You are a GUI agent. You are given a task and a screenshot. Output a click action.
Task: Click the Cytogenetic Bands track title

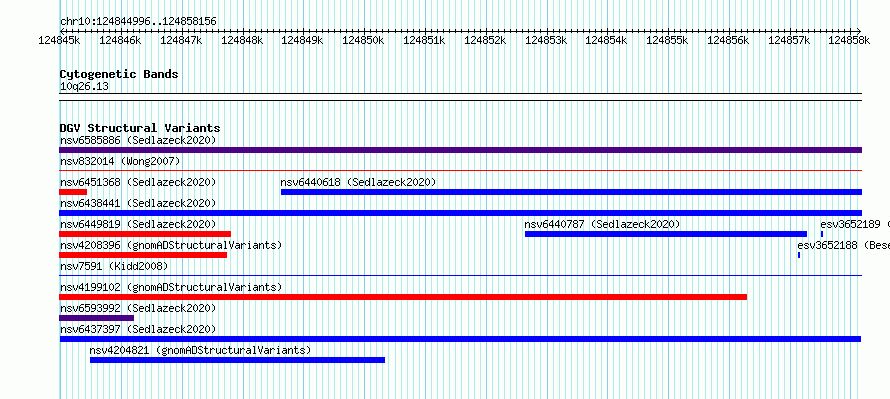[x=119, y=74]
